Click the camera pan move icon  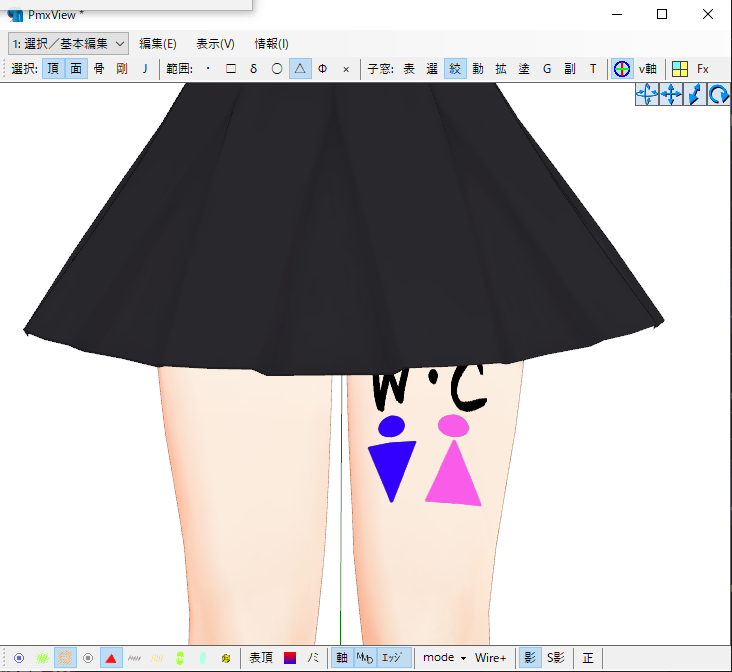(x=671, y=94)
